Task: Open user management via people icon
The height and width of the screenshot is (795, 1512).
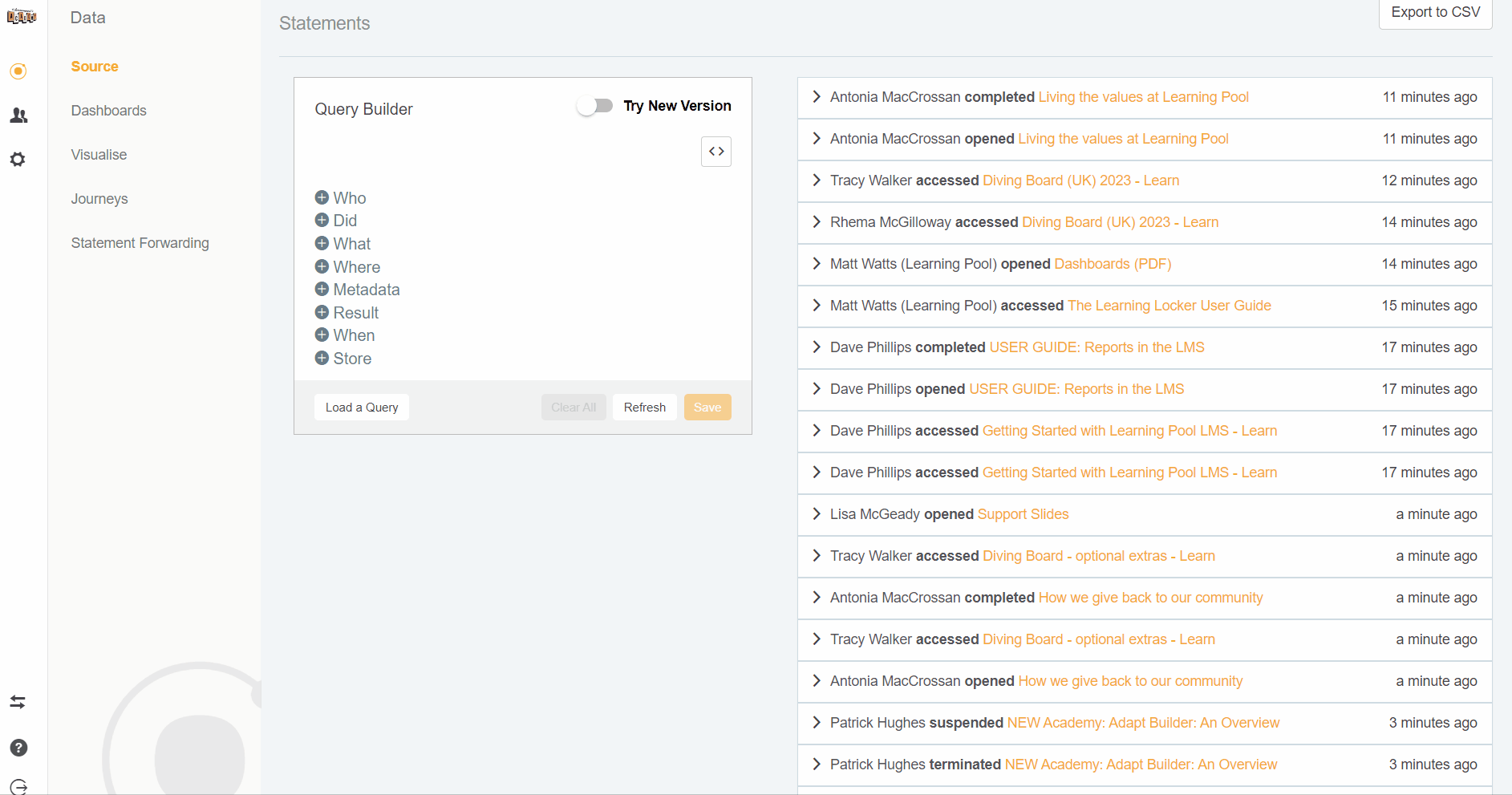Action: point(18,116)
